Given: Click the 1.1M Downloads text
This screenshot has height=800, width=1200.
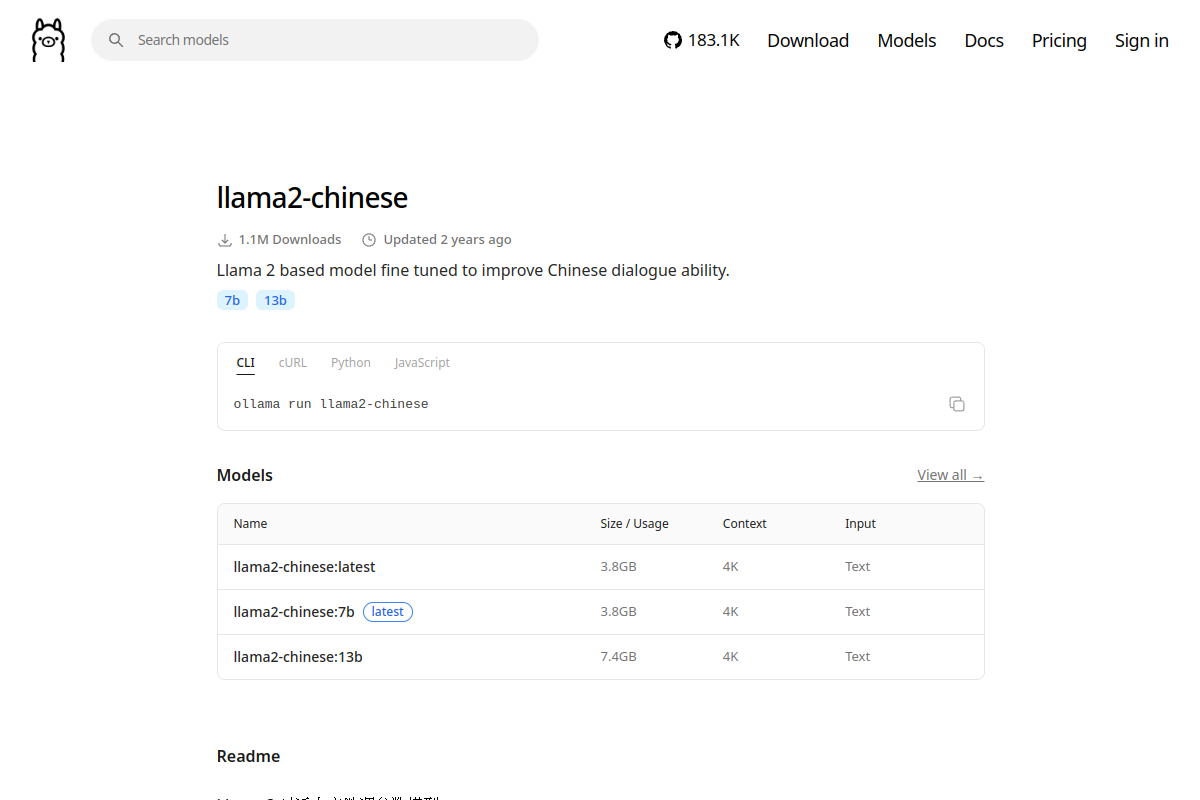Looking at the screenshot, I should point(290,240).
